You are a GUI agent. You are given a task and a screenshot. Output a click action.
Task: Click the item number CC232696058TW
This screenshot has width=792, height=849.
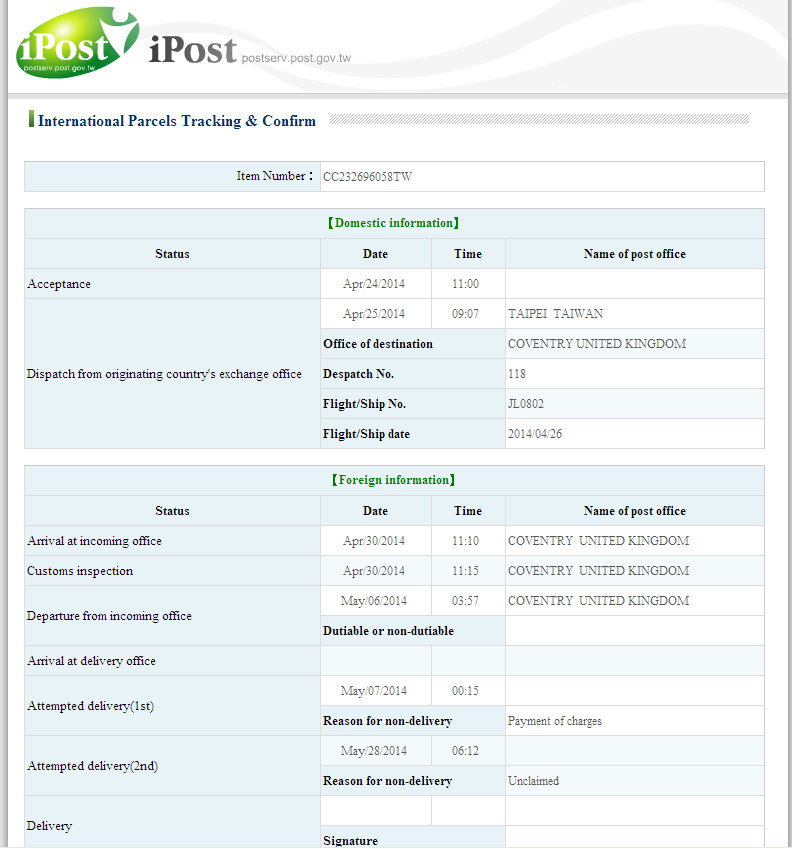pyautogui.click(x=367, y=177)
